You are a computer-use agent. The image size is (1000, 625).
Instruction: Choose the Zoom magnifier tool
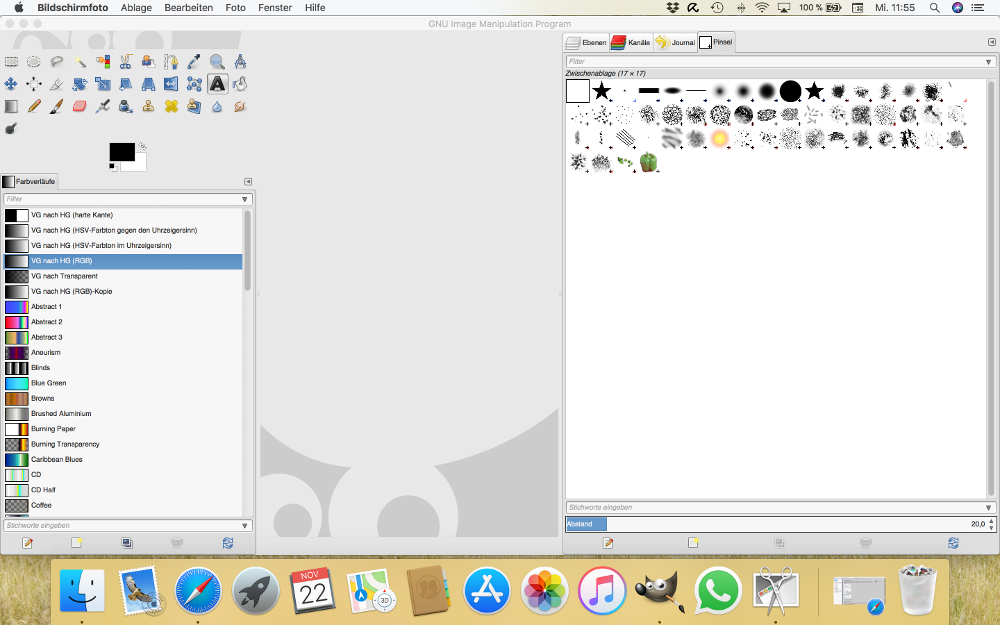[217, 62]
